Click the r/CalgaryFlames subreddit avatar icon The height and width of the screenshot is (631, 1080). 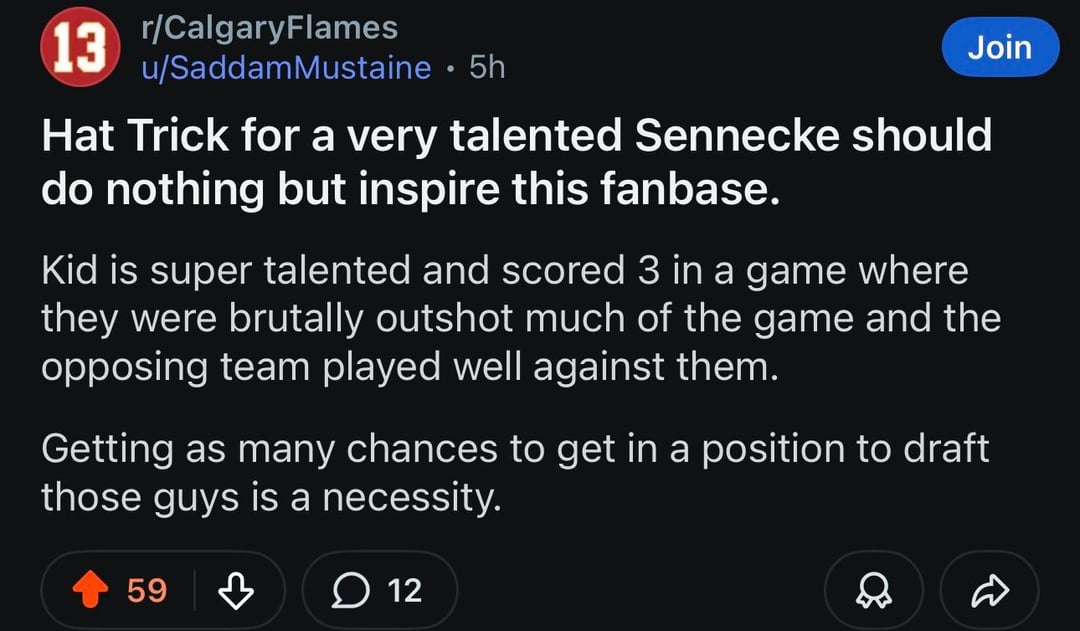(78, 47)
